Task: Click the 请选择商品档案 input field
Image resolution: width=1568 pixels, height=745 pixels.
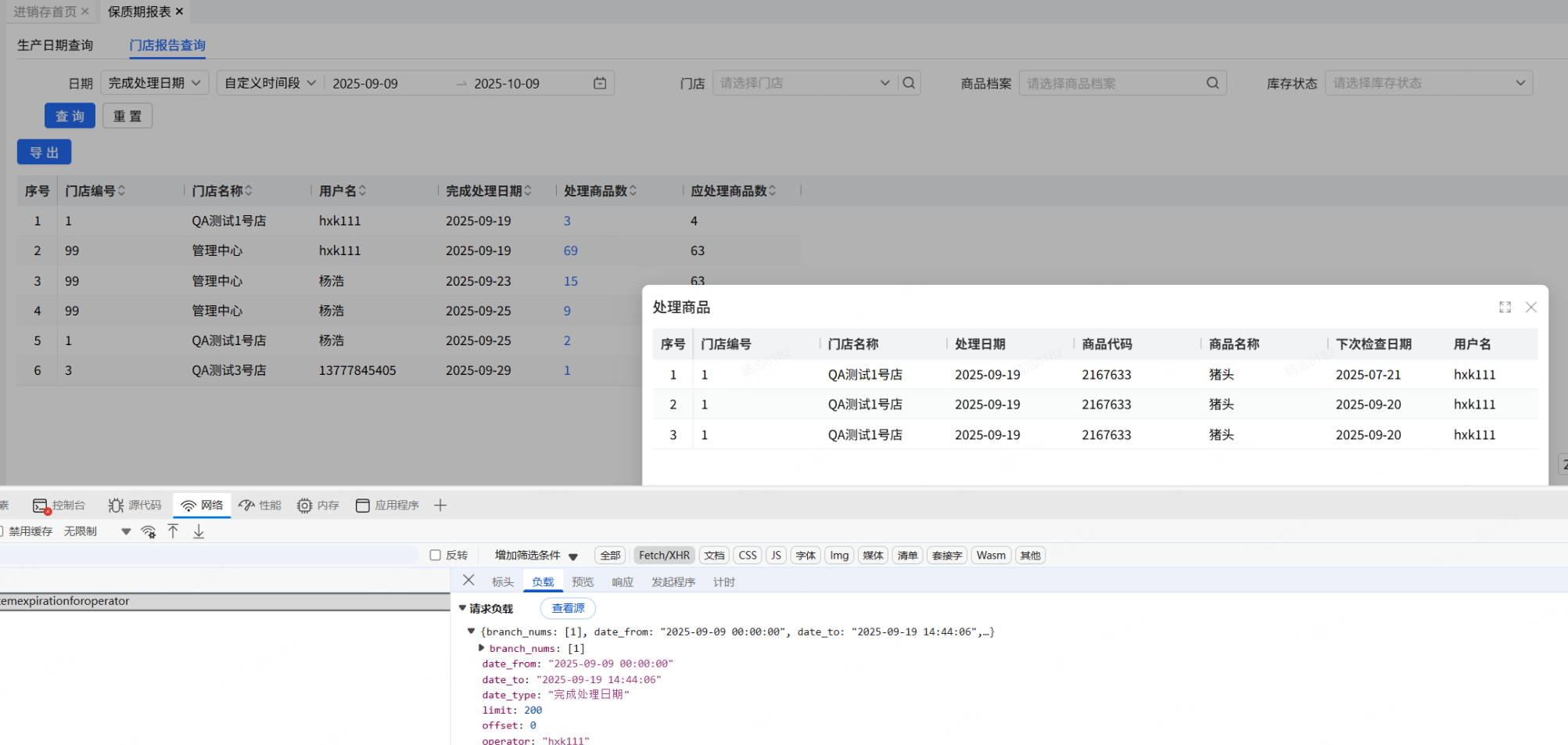Action: pyautogui.click(x=1112, y=83)
